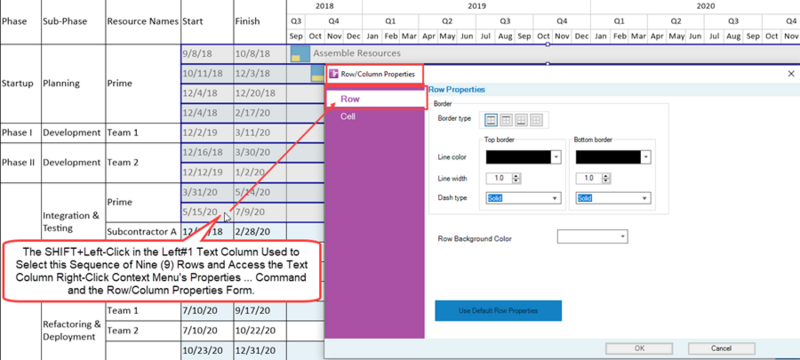Click the 2019 year header in timeline

click(x=476, y=7)
